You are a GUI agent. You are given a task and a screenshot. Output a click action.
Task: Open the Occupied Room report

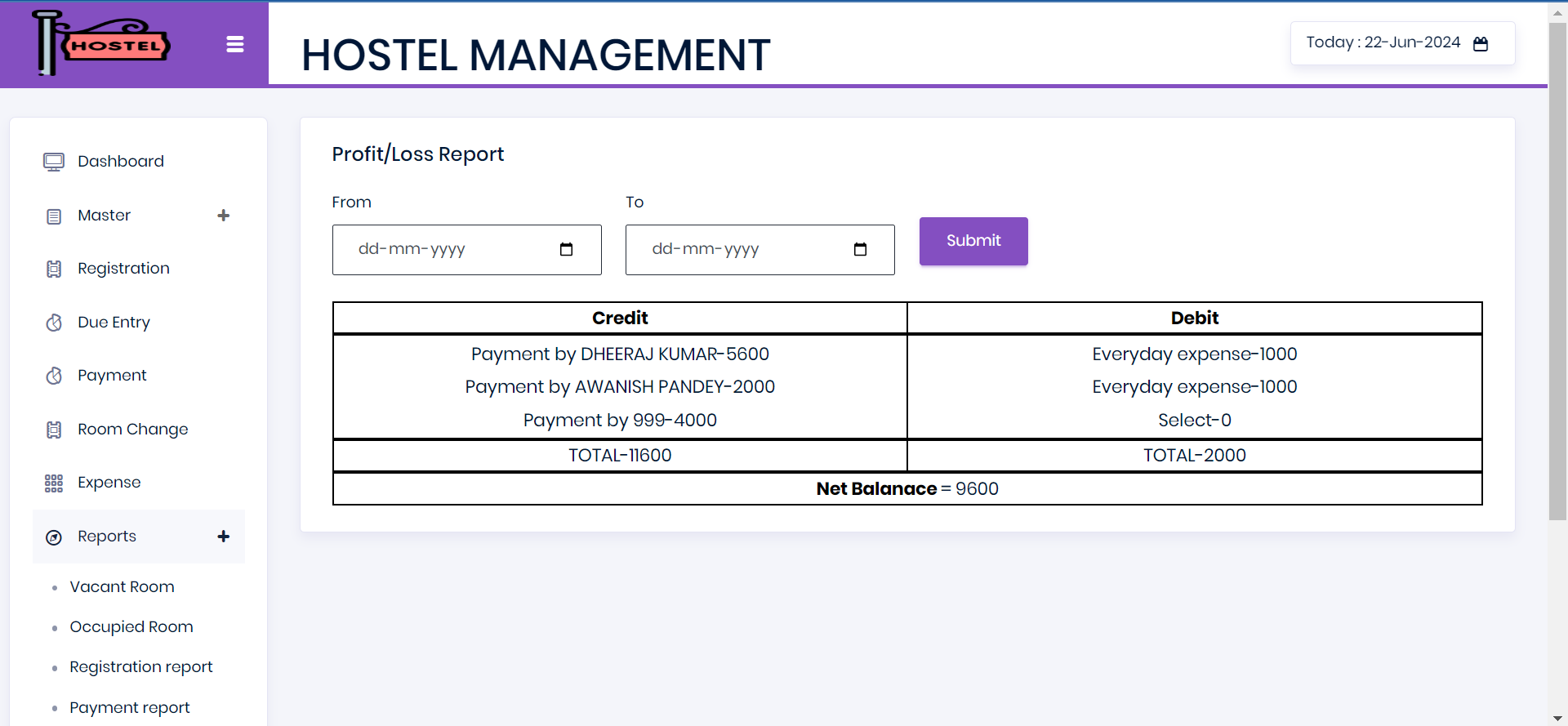pyautogui.click(x=131, y=627)
